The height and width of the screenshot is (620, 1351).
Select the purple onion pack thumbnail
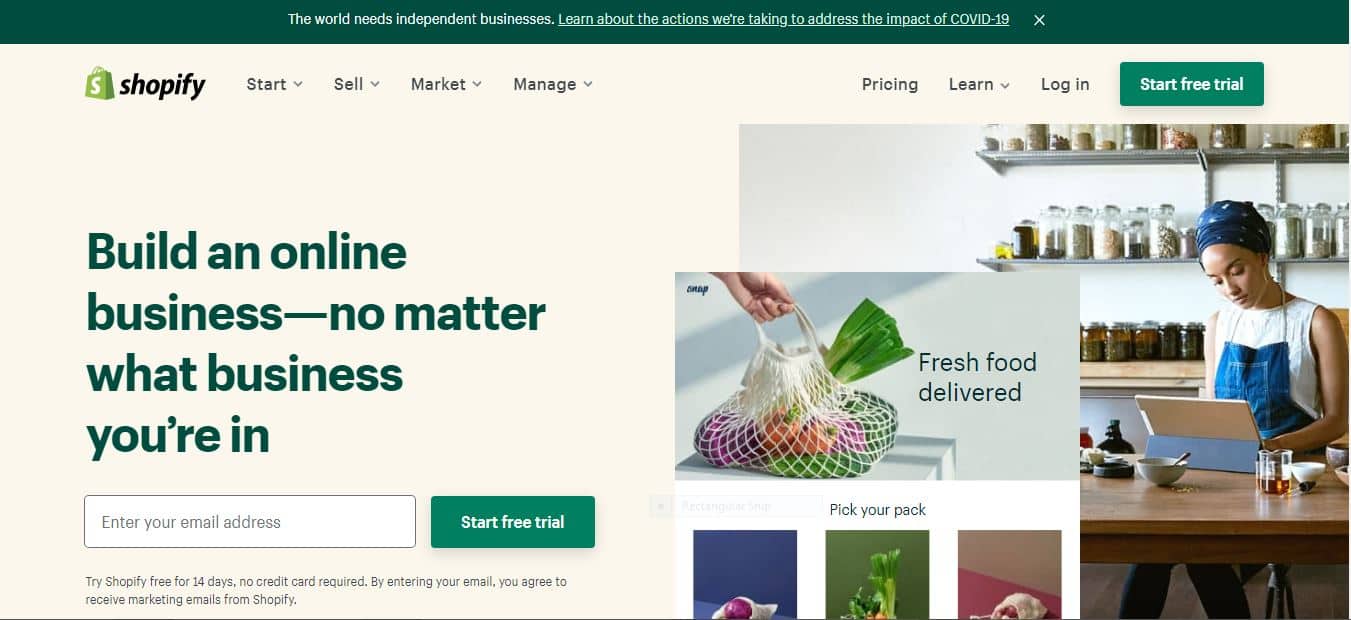tap(745, 575)
